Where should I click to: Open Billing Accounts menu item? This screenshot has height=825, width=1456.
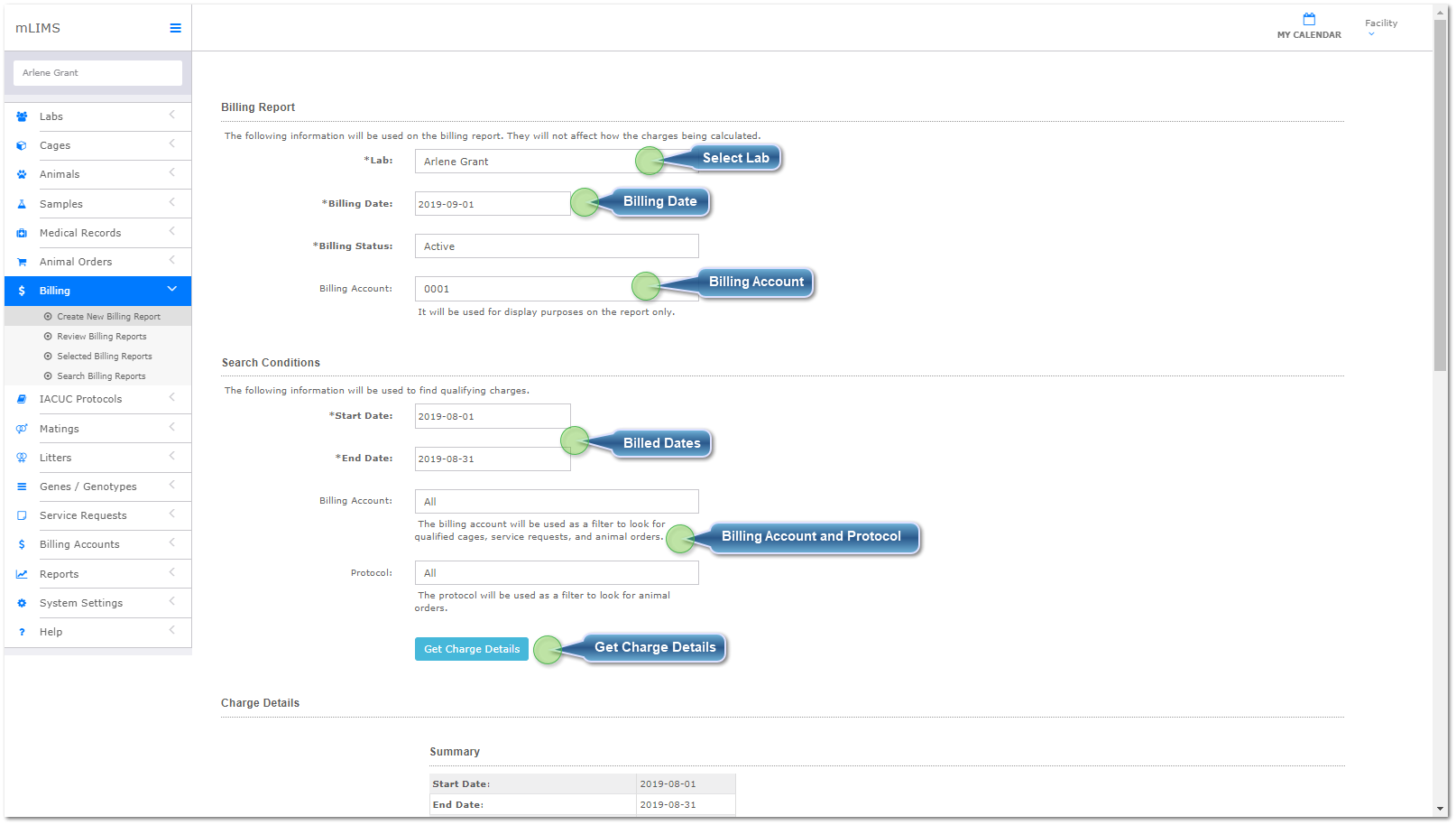click(97, 544)
